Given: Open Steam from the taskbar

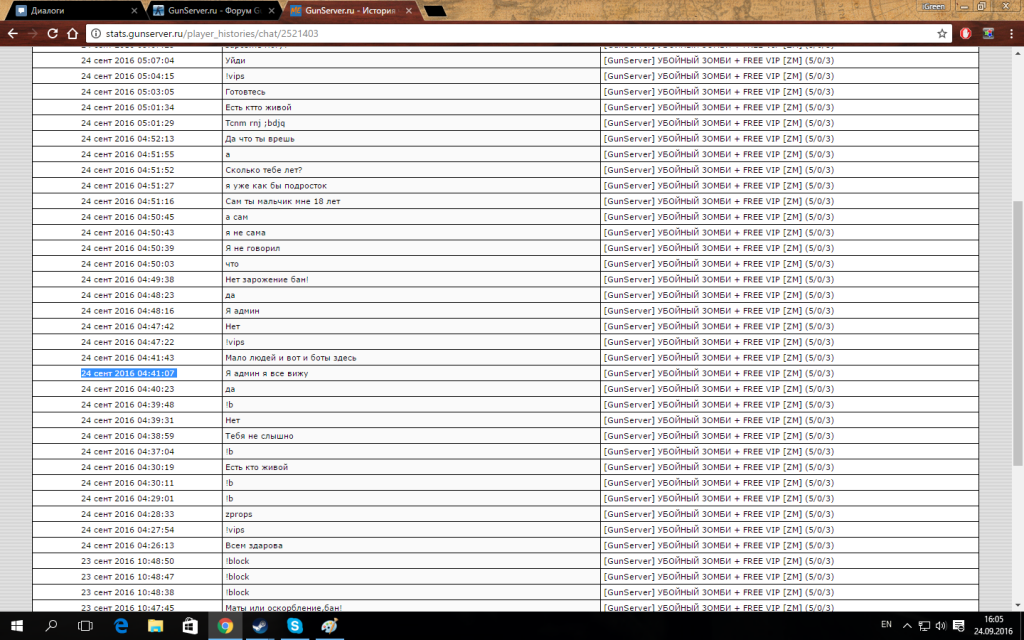Looking at the screenshot, I should click(260, 625).
